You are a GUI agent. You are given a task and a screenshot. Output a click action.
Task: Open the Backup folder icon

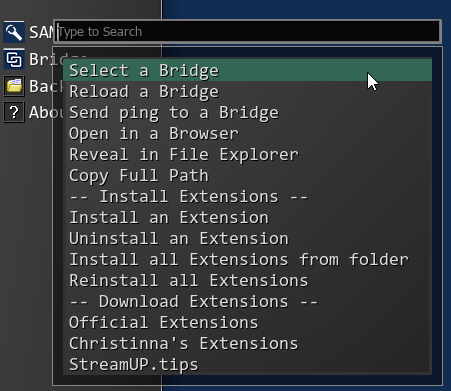[14, 86]
